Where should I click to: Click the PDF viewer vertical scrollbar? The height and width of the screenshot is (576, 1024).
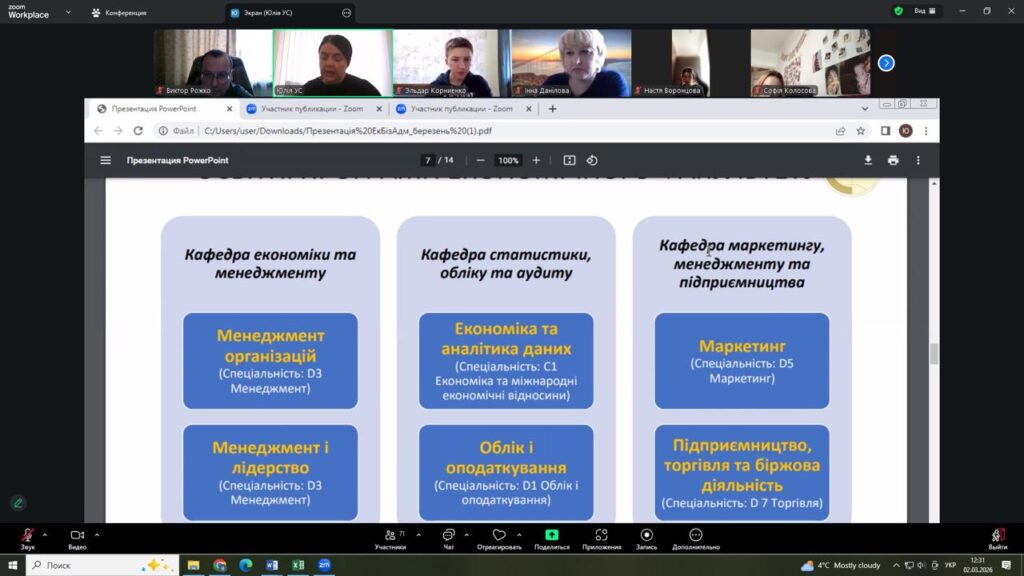click(934, 353)
